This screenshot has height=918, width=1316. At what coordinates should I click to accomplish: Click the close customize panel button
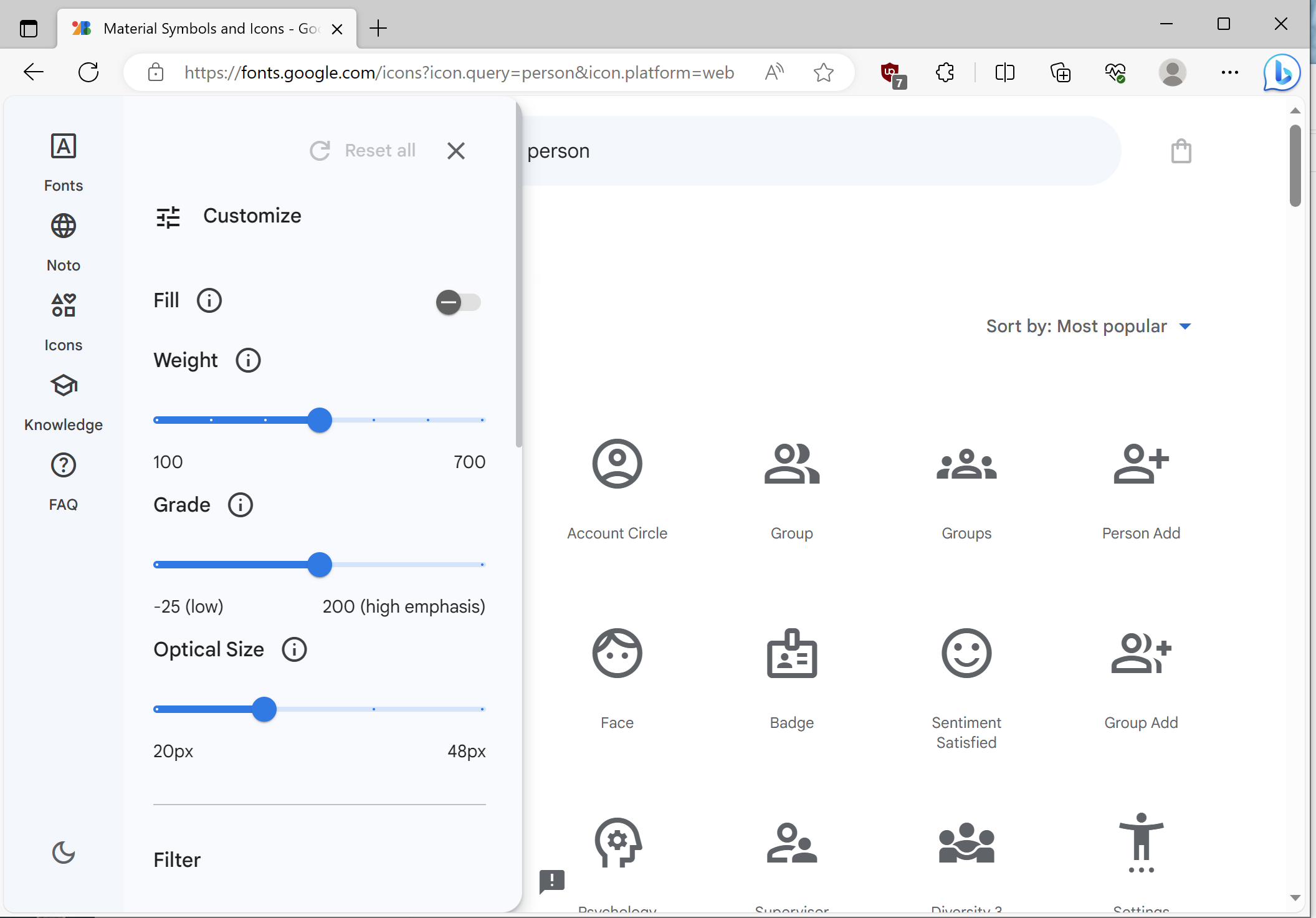(x=456, y=151)
